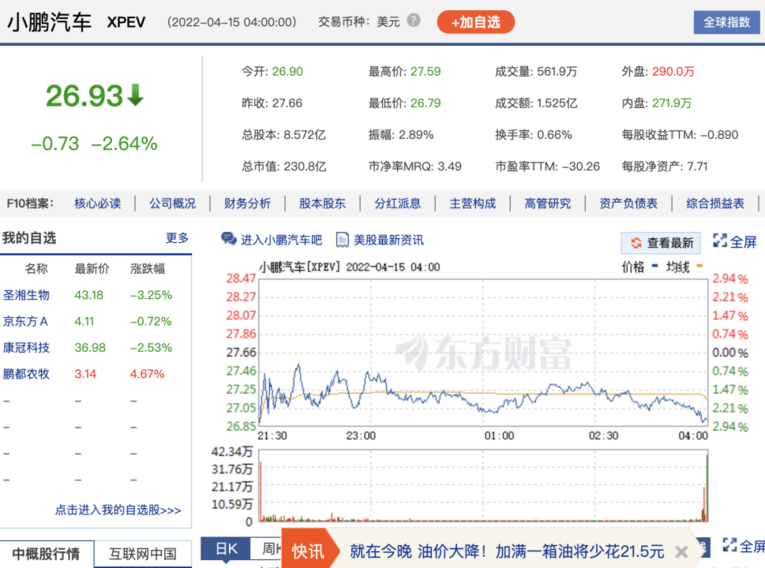Image resolution: width=765 pixels, height=568 pixels.
Task: Open the 美股最新资讯 link
Action: 388,240
